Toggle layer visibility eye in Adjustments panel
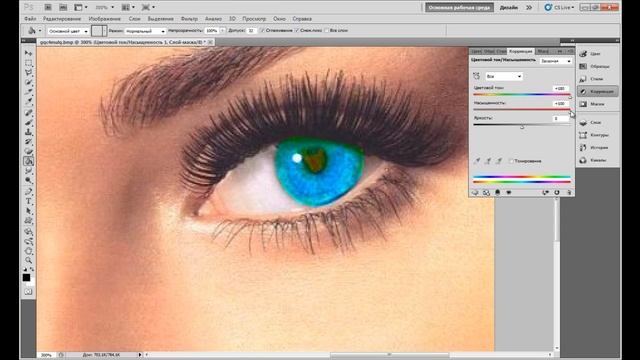 click(x=509, y=192)
